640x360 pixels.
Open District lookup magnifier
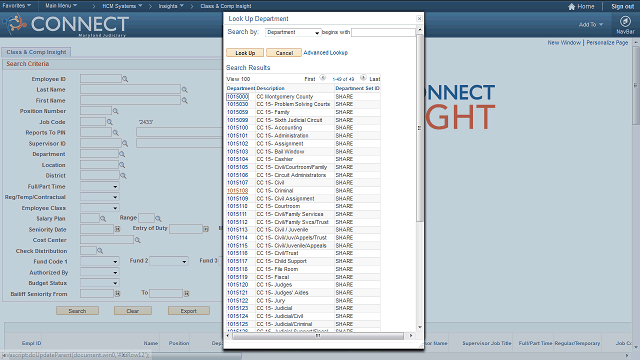click(123, 176)
